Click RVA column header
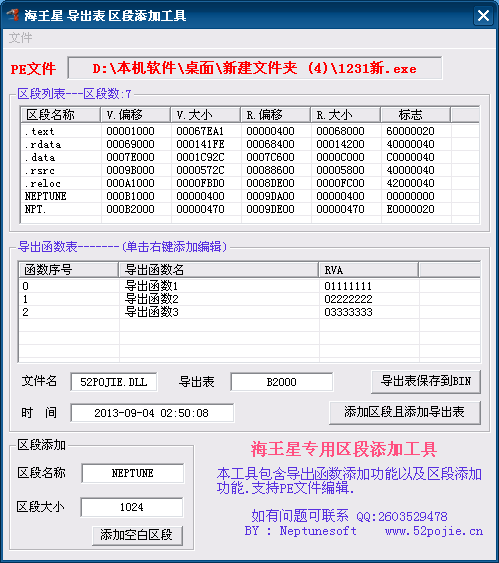 pos(369,270)
